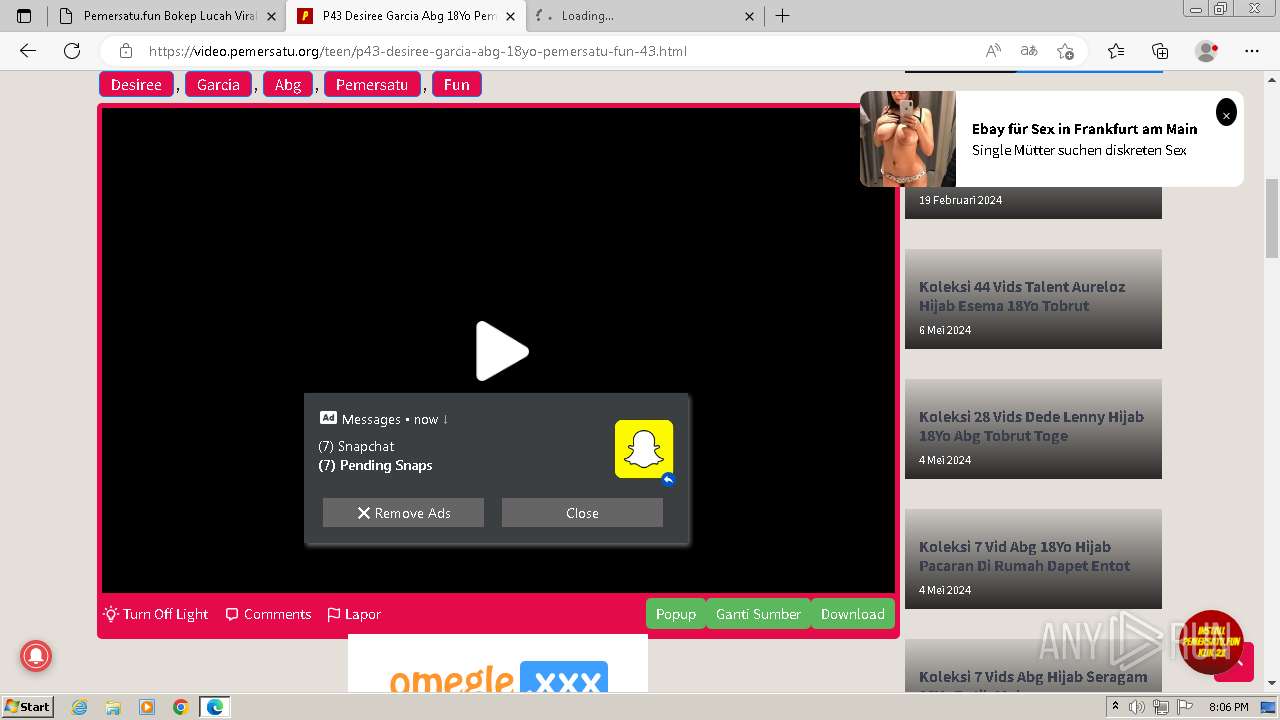Click the scrollbar down arrow

pyautogui.click(x=1271, y=684)
